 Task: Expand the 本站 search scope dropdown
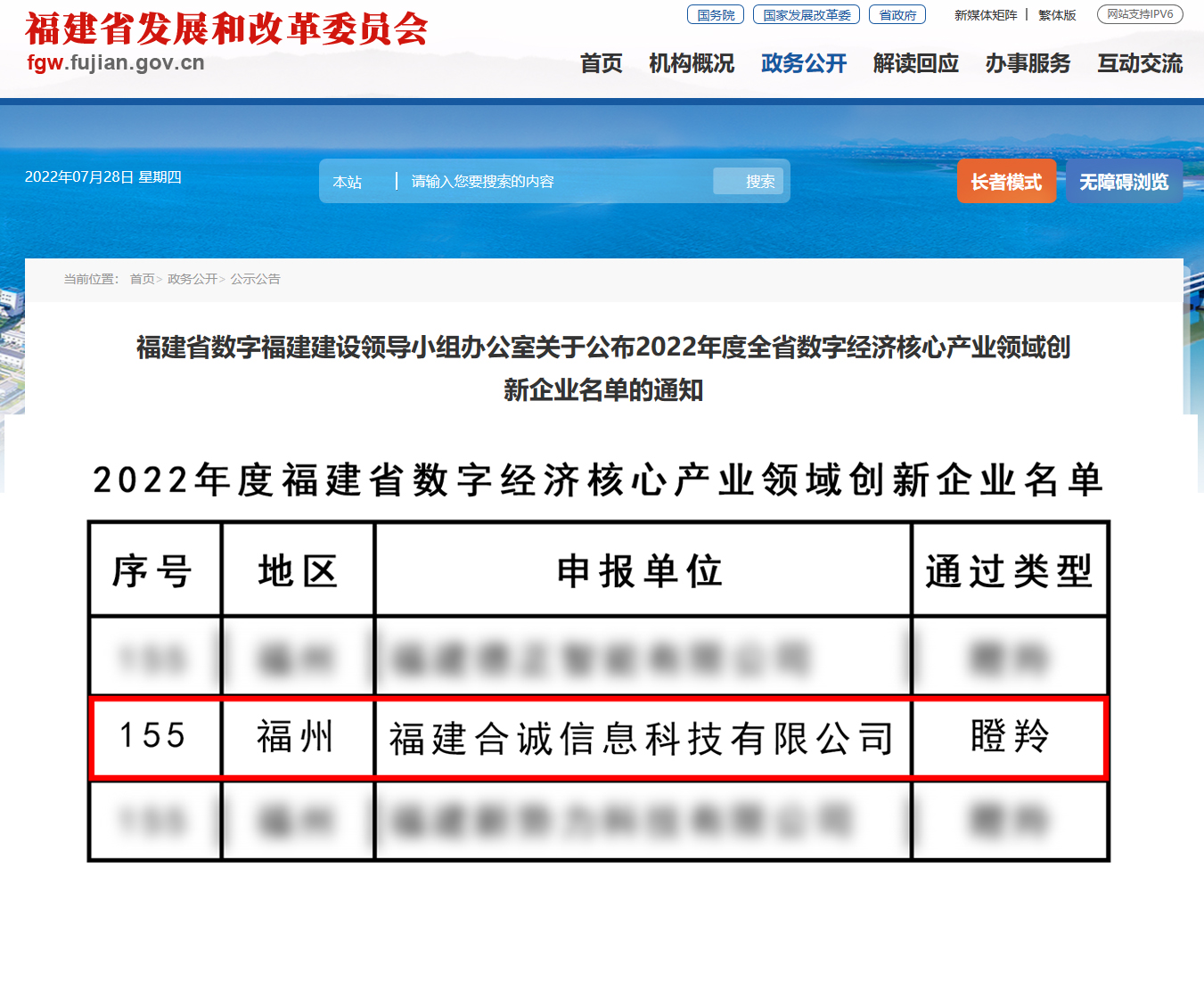348,182
